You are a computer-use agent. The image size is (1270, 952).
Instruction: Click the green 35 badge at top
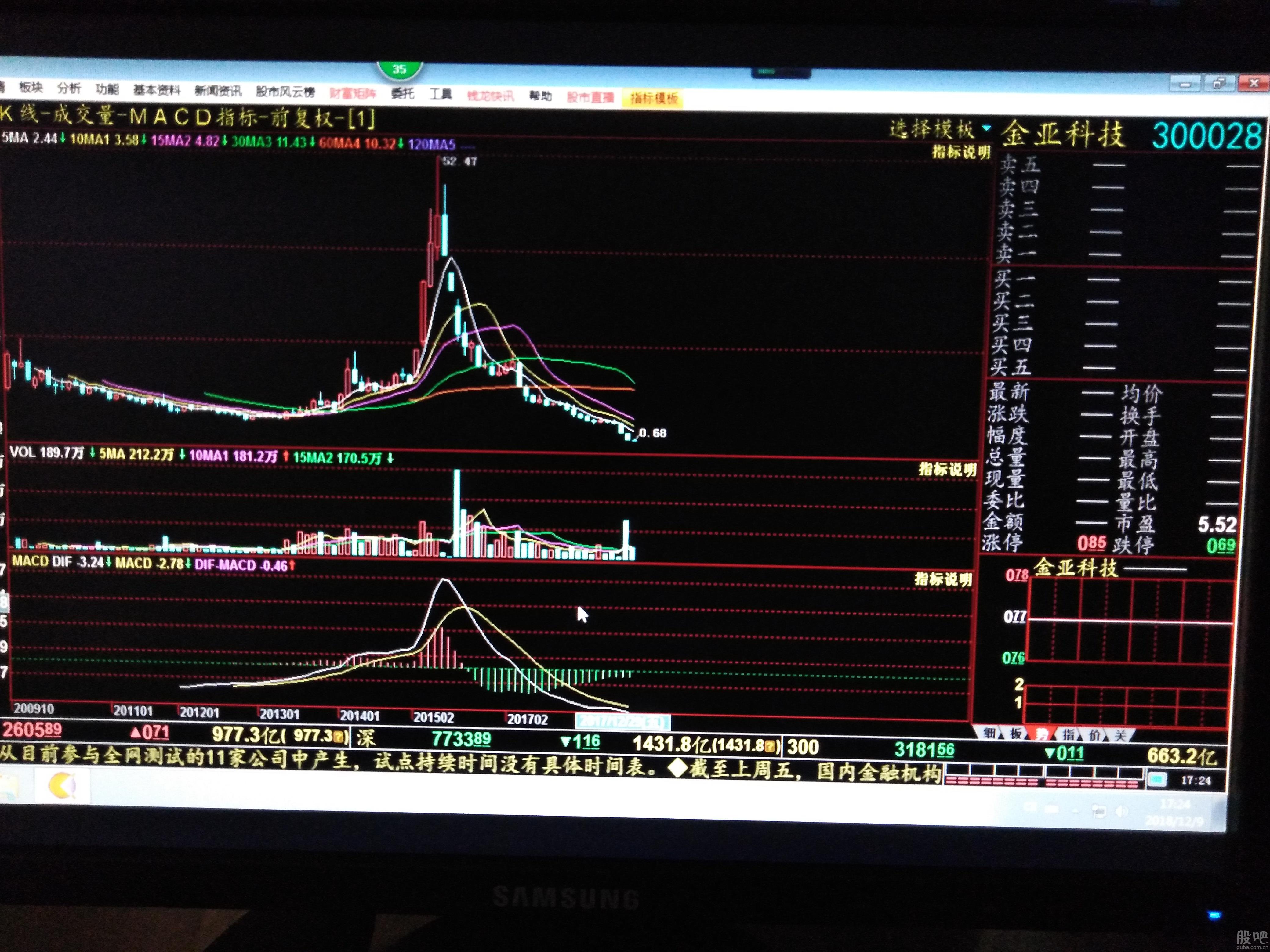400,70
